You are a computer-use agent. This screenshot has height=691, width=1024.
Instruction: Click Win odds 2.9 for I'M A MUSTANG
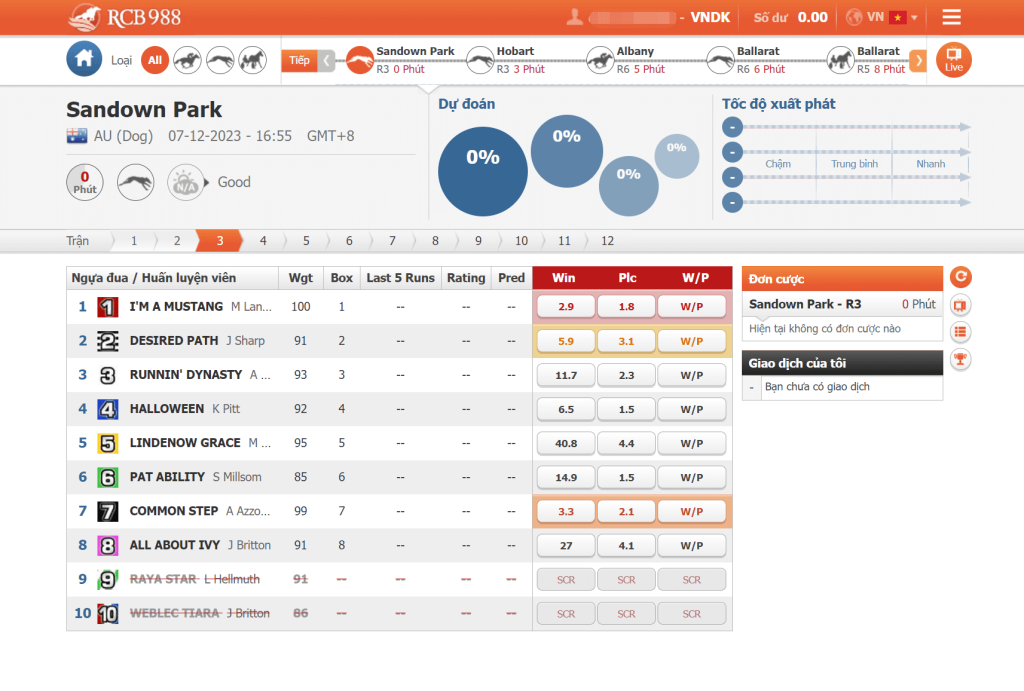click(566, 307)
